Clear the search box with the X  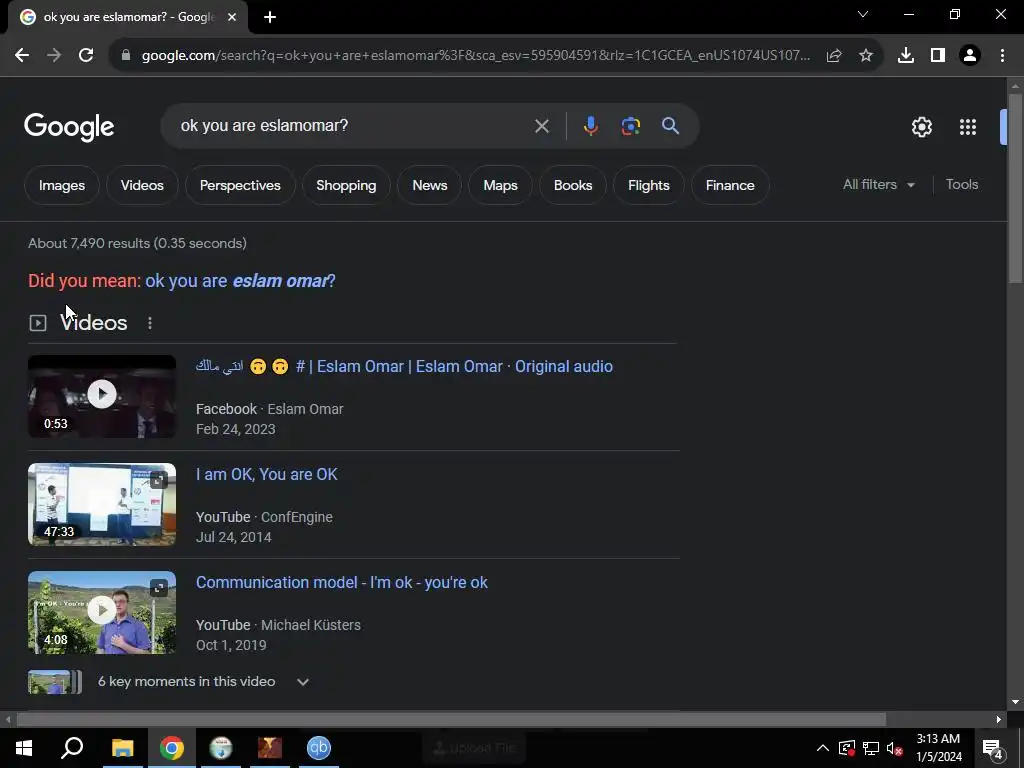[x=541, y=126]
